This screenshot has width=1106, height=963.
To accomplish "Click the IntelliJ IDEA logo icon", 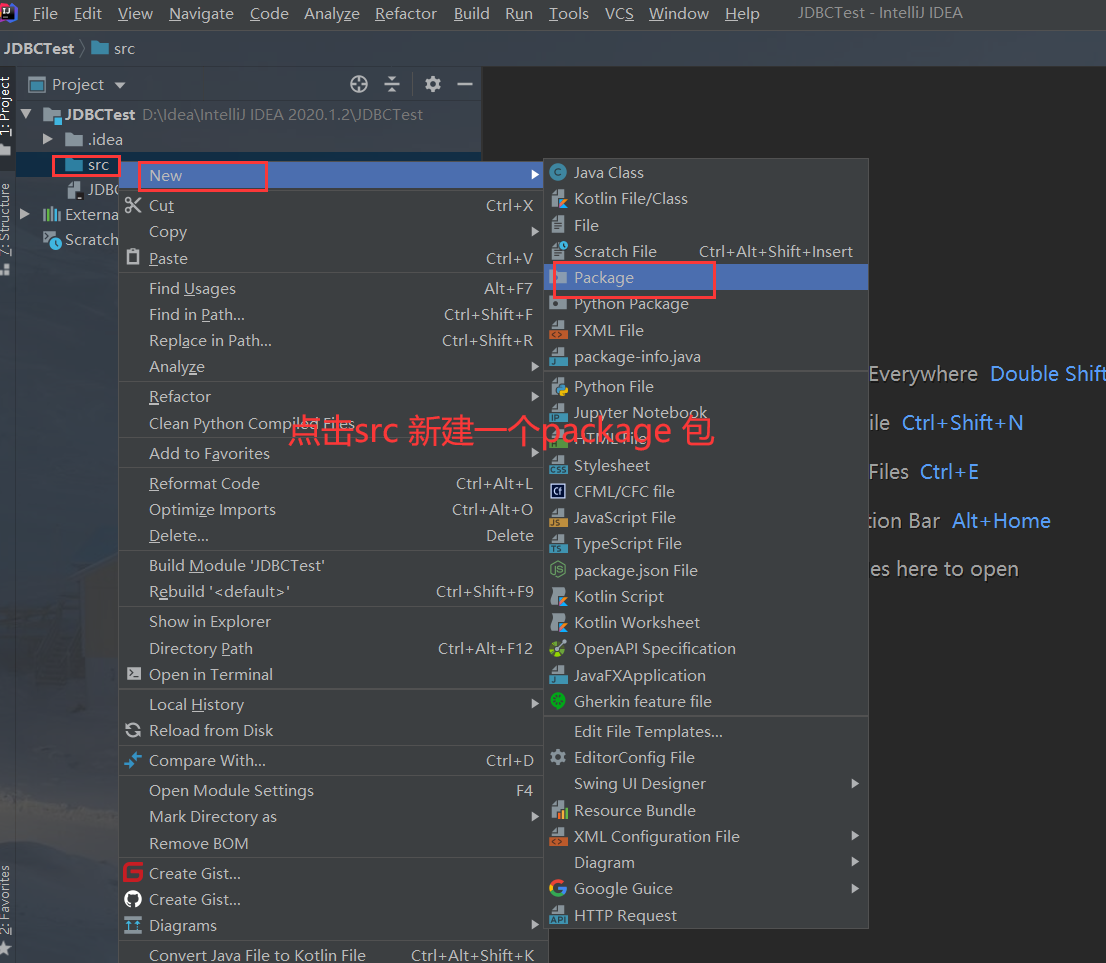I will (x=10, y=13).
